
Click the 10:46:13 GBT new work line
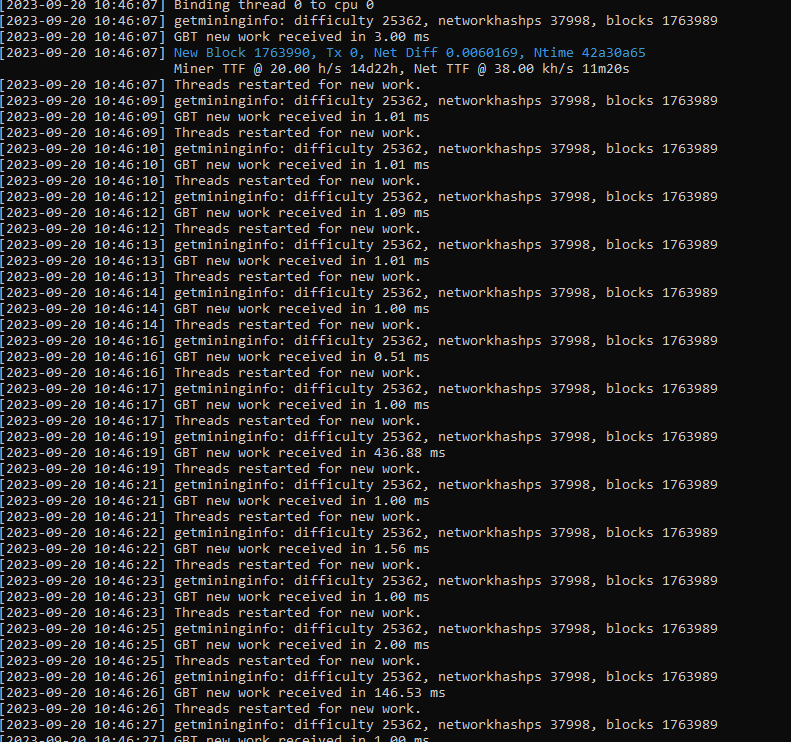pyautogui.click(x=215, y=261)
